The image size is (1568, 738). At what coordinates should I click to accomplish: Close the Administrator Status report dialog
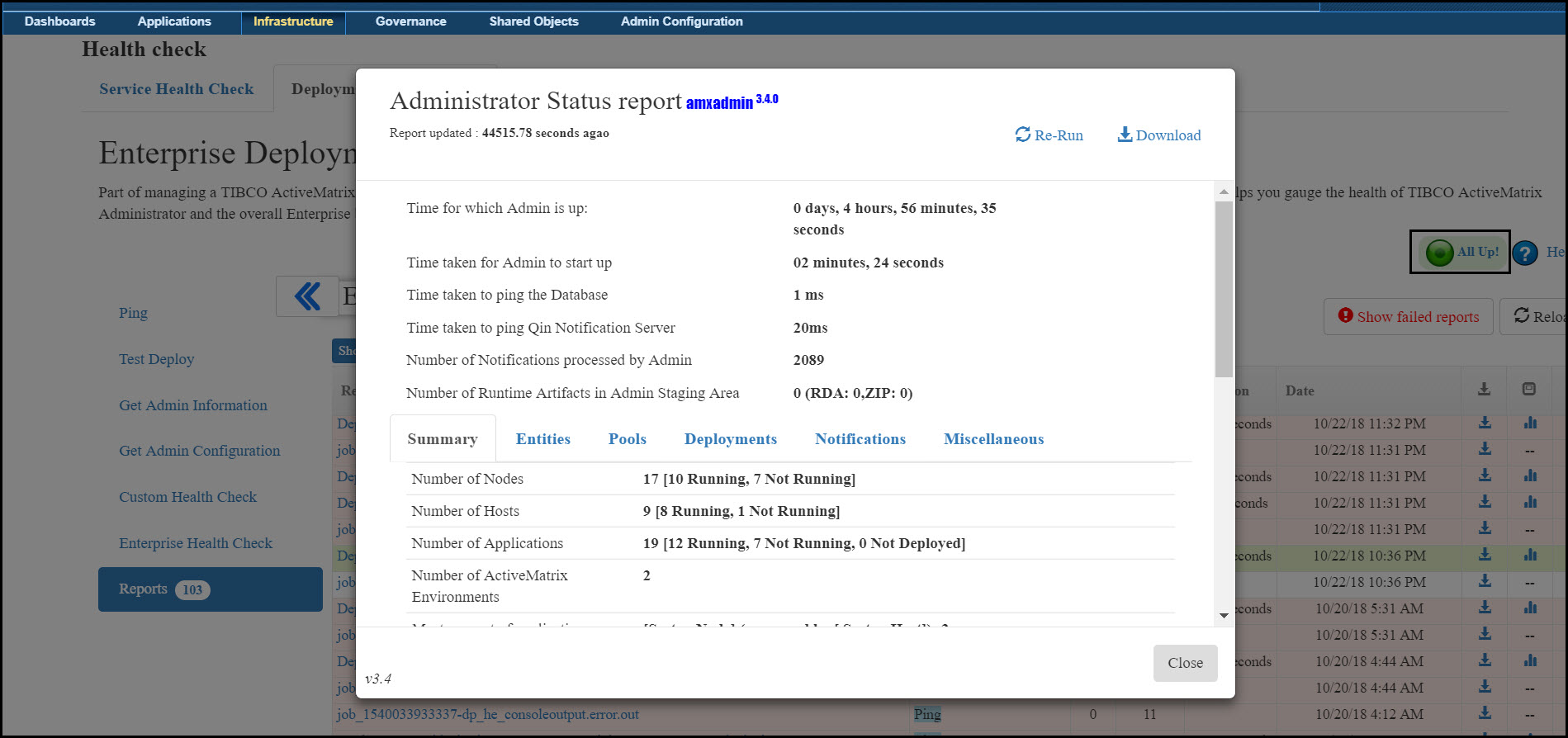(x=1185, y=663)
